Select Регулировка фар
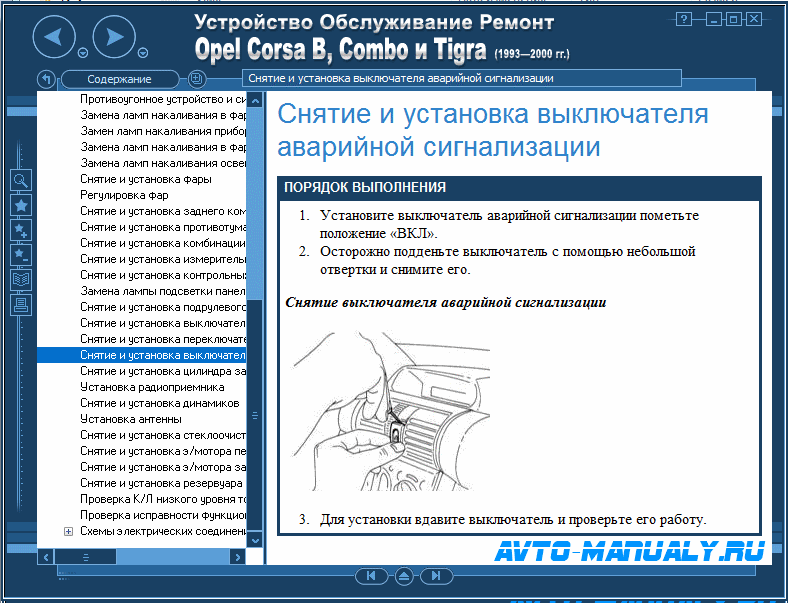Image resolution: width=788 pixels, height=603 pixels. [x=124, y=195]
